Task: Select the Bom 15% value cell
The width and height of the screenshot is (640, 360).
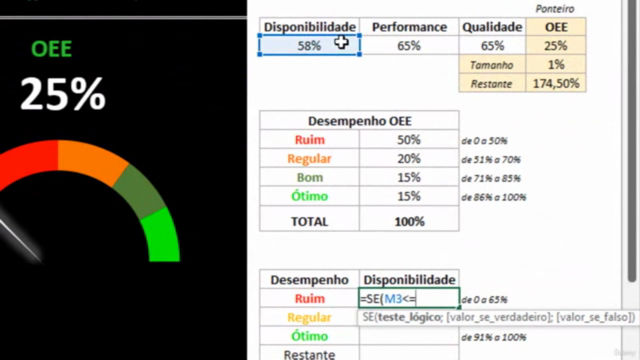Action: 409,177
